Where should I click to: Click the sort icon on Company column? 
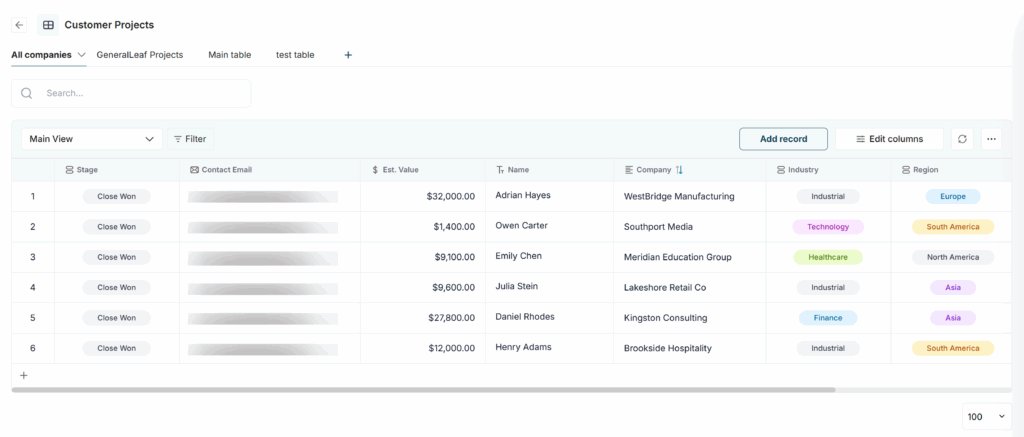[x=680, y=170]
